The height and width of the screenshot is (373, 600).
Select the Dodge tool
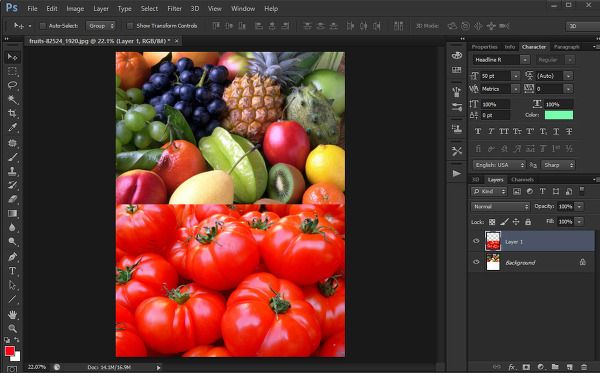coord(12,242)
